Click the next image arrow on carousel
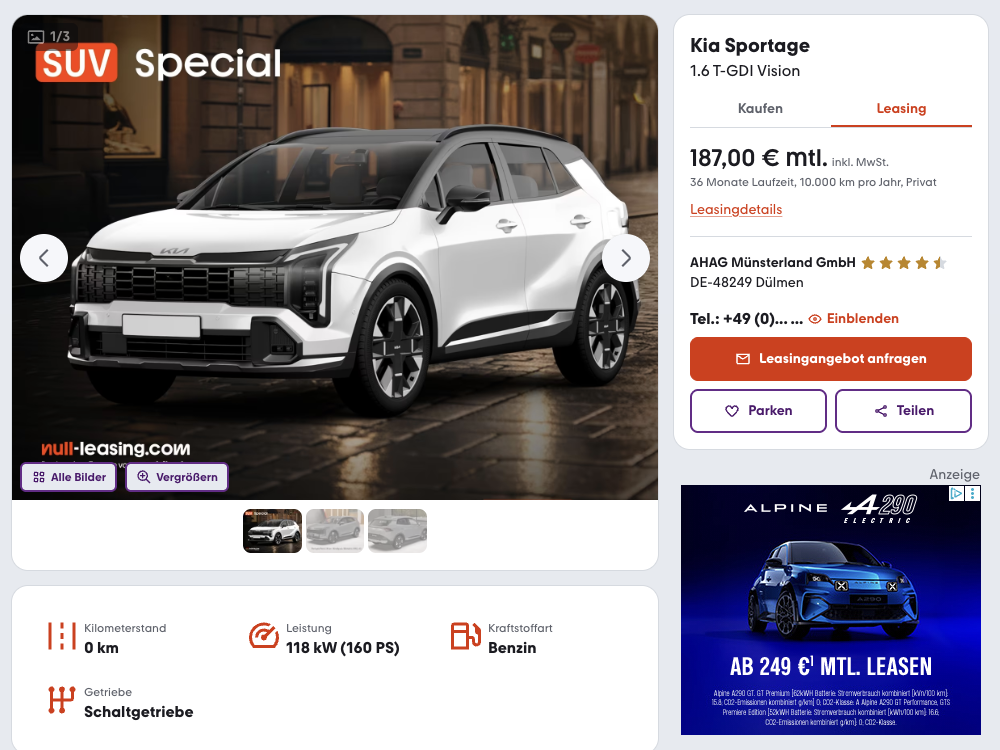1000x750 pixels. (x=626, y=258)
